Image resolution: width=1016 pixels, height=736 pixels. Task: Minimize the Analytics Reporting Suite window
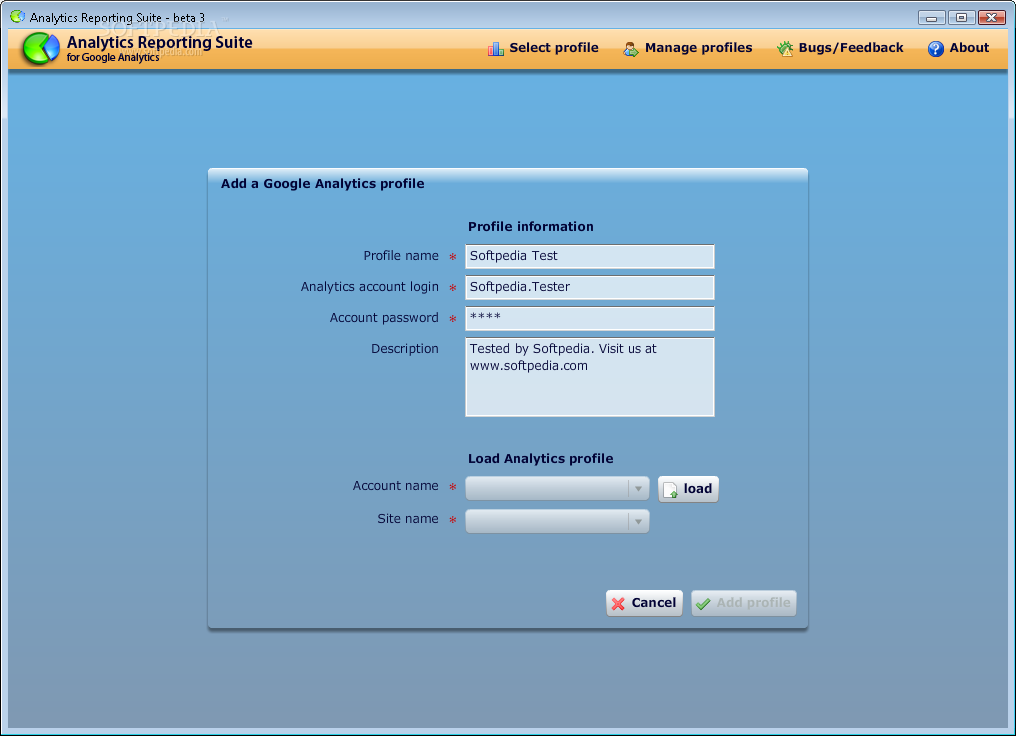(931, 17)
